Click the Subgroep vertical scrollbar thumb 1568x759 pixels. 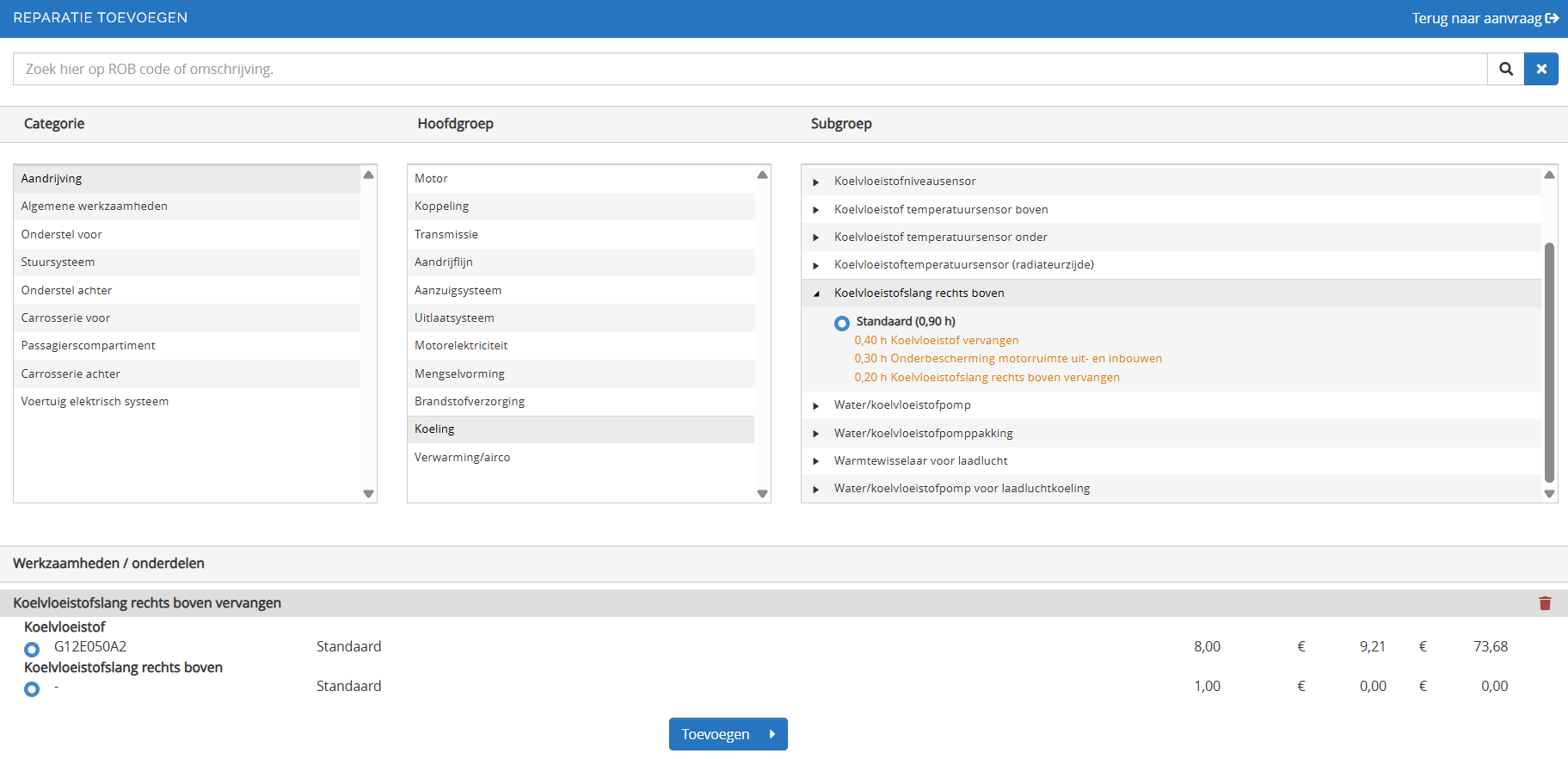click(x=1549, y=361)
